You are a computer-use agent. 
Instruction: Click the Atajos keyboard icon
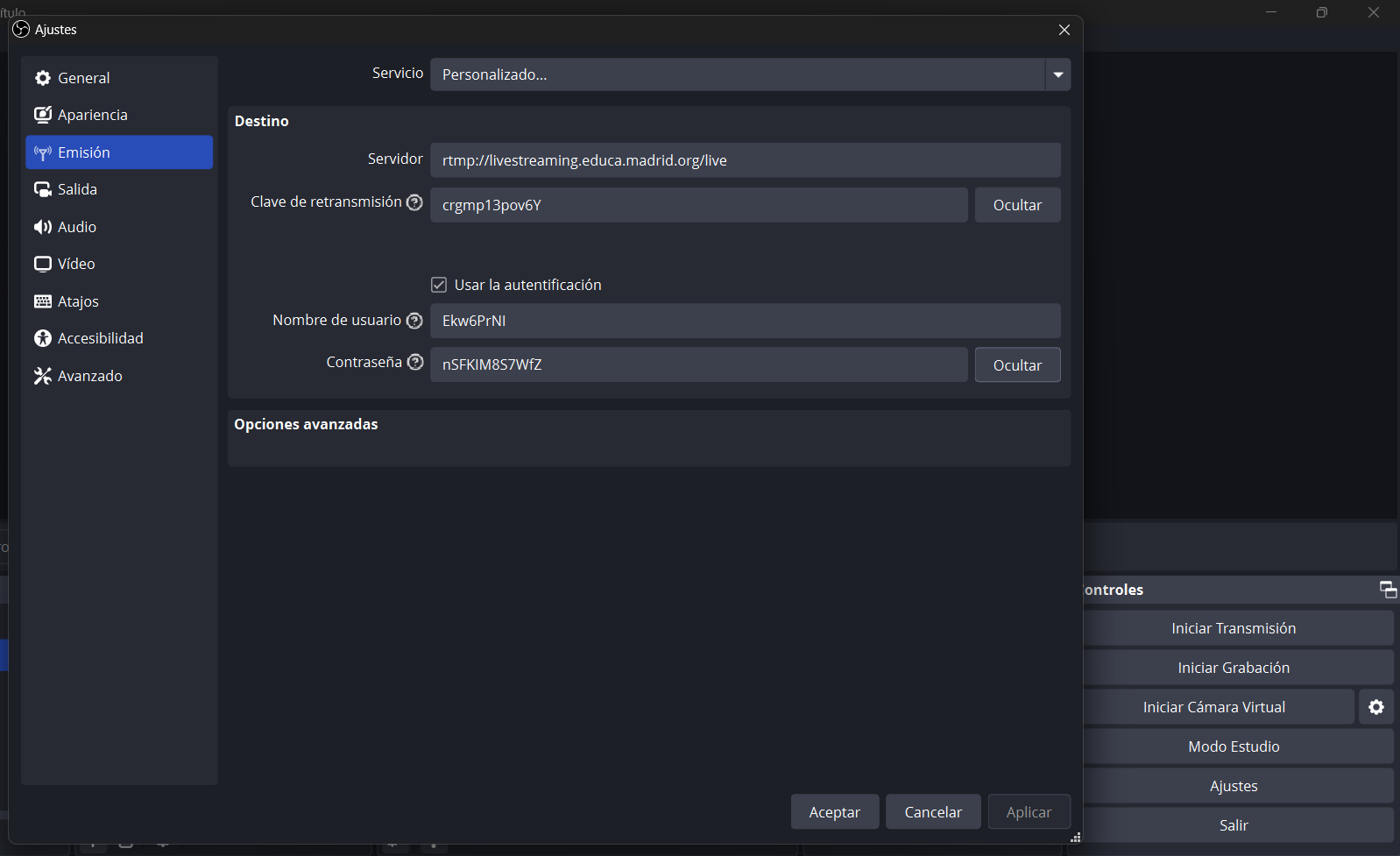(x=42, y=301)
